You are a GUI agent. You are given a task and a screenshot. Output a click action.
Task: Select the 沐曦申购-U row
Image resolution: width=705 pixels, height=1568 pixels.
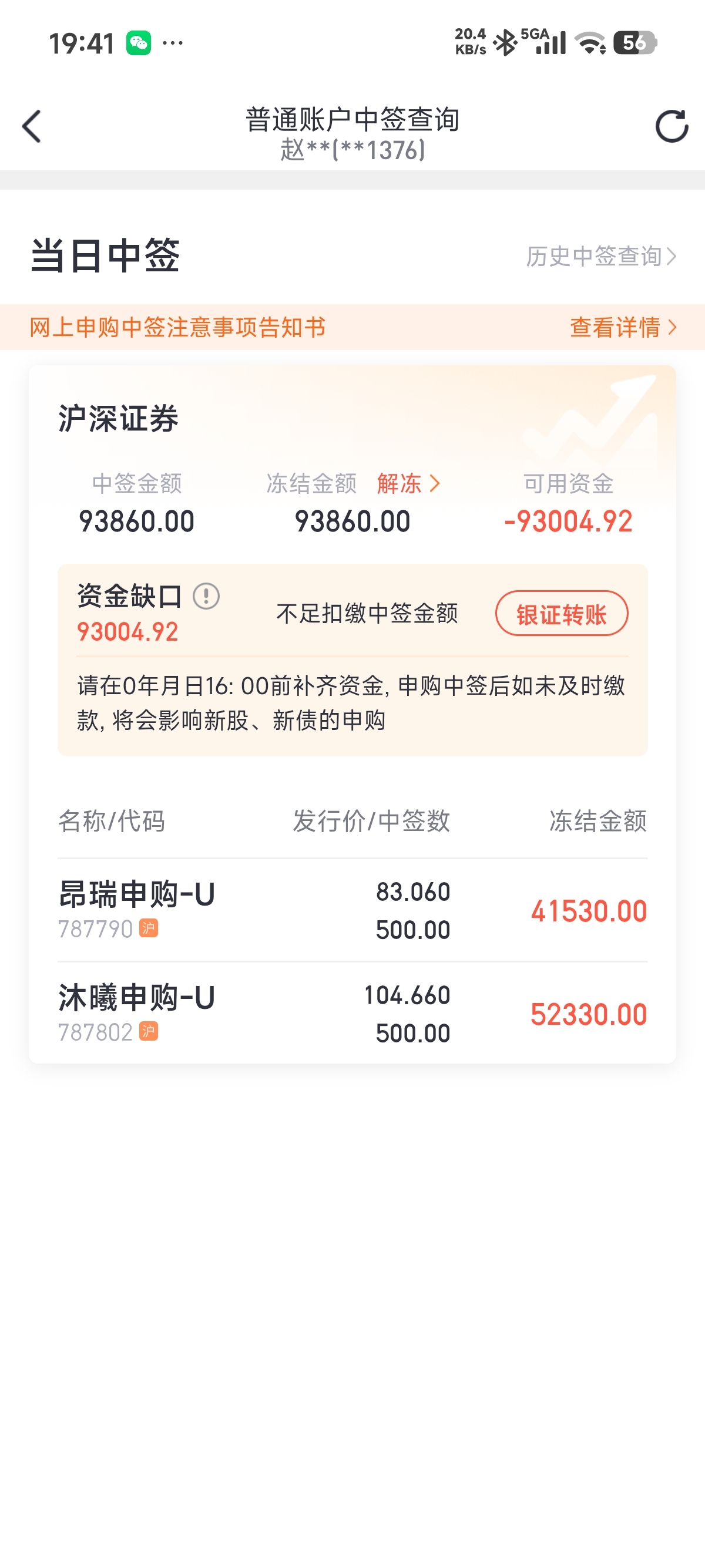coord(352,1014)
